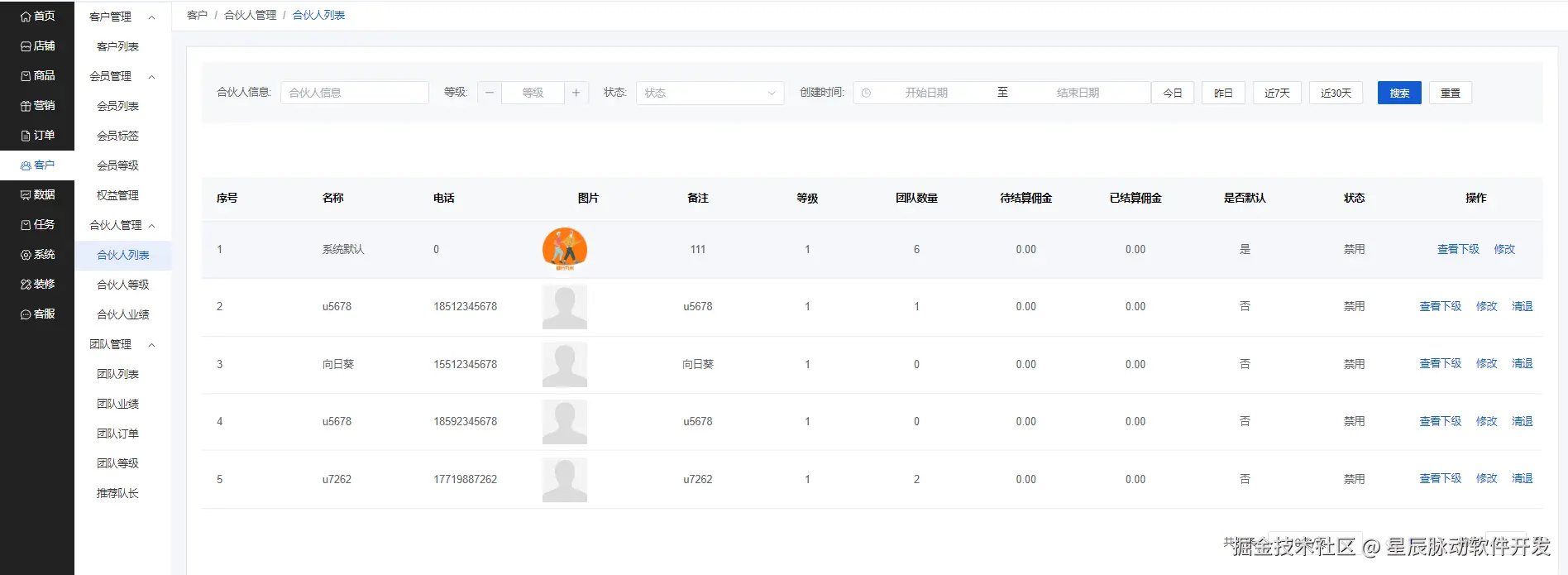Filter by 近30天 last 30 days

1336,93
